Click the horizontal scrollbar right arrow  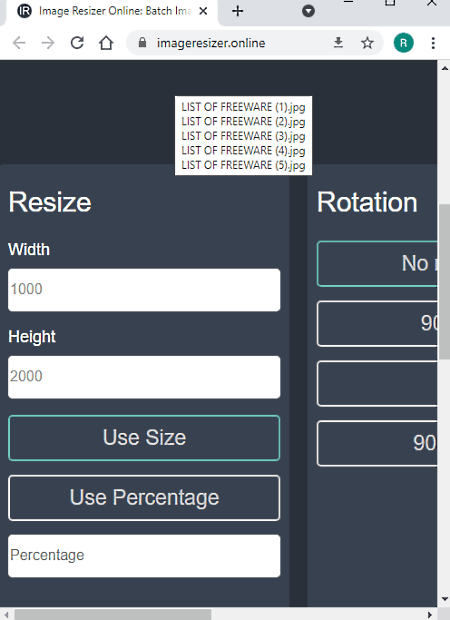coord(430,615)
